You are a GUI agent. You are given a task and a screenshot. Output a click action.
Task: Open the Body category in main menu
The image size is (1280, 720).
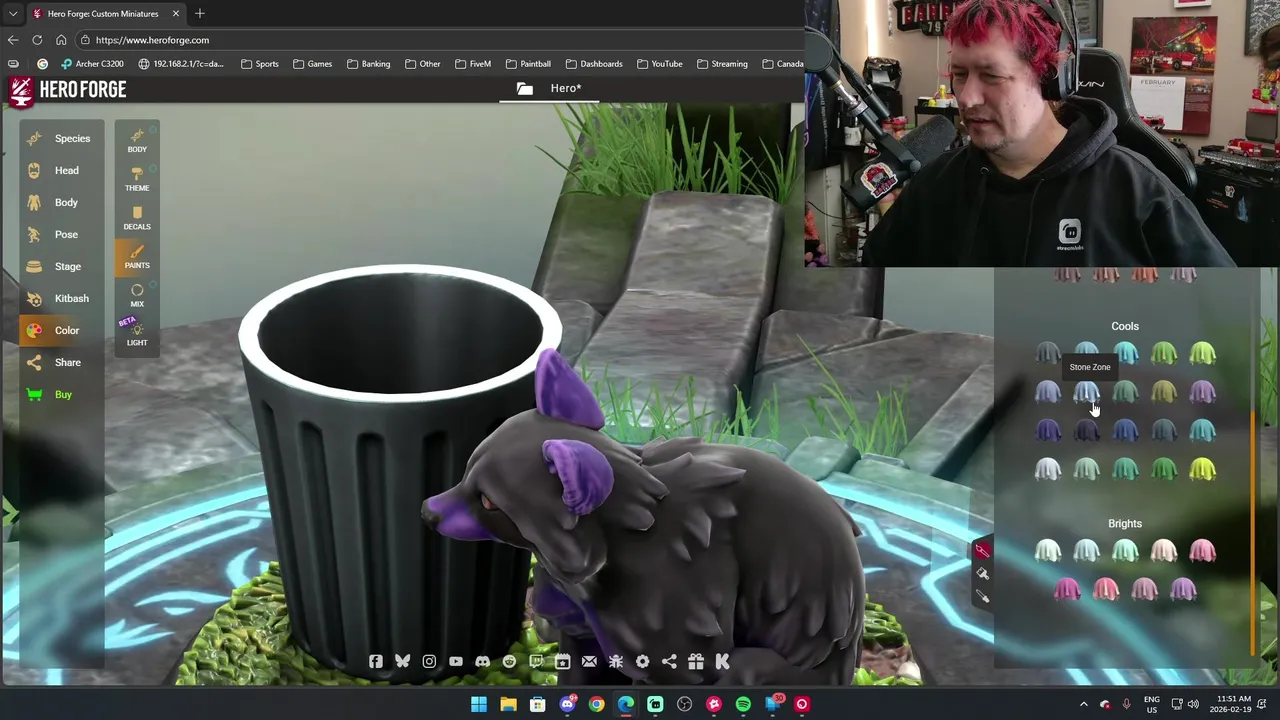(61, 202)
